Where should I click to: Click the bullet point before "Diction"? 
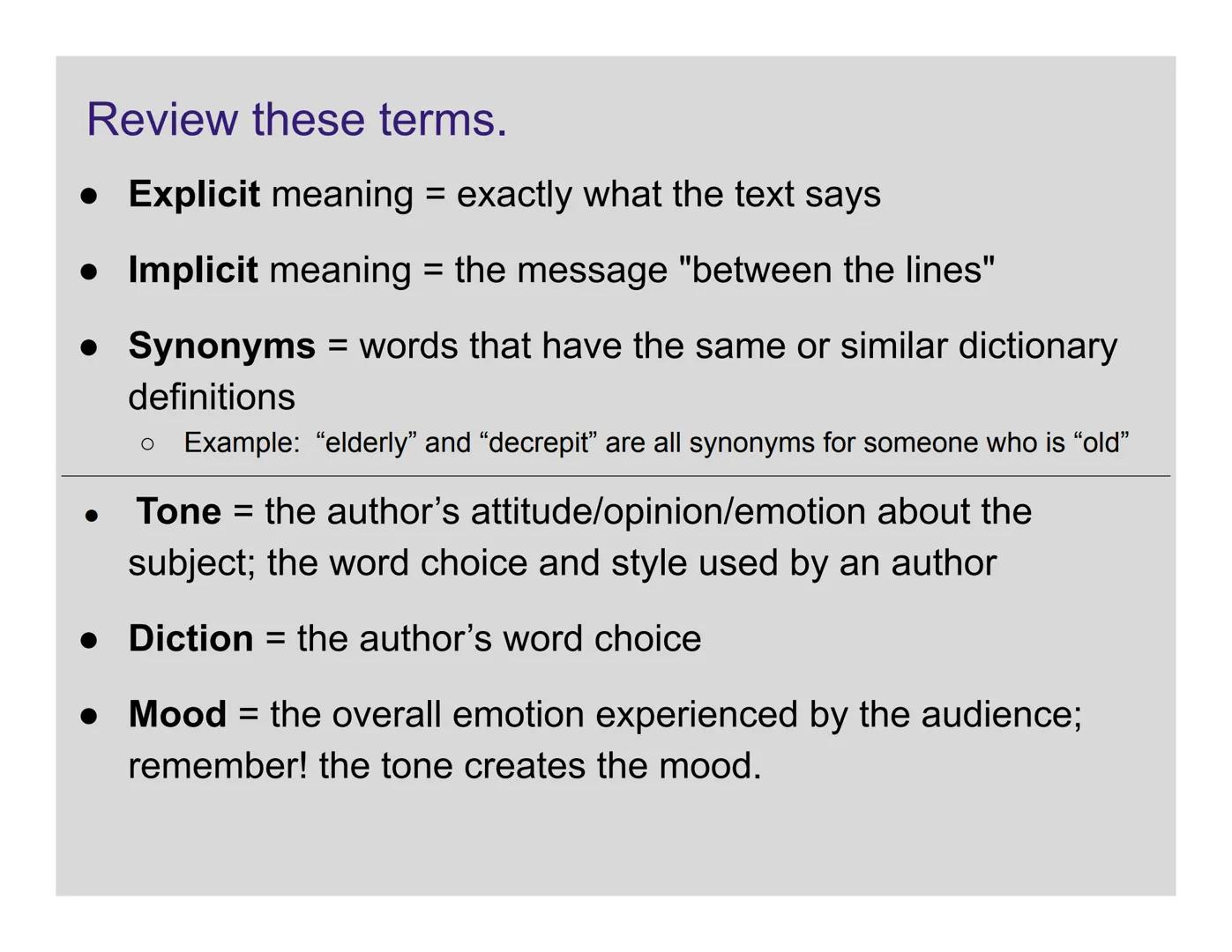[x=89, y=641]
